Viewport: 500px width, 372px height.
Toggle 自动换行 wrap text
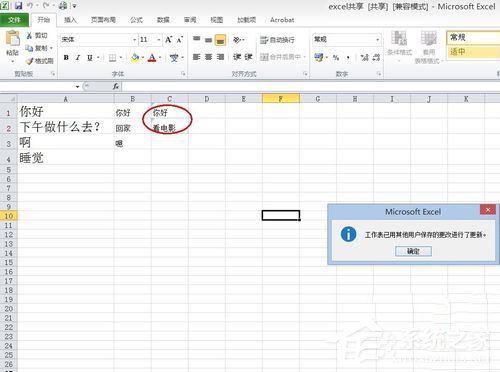click(277, 40)
